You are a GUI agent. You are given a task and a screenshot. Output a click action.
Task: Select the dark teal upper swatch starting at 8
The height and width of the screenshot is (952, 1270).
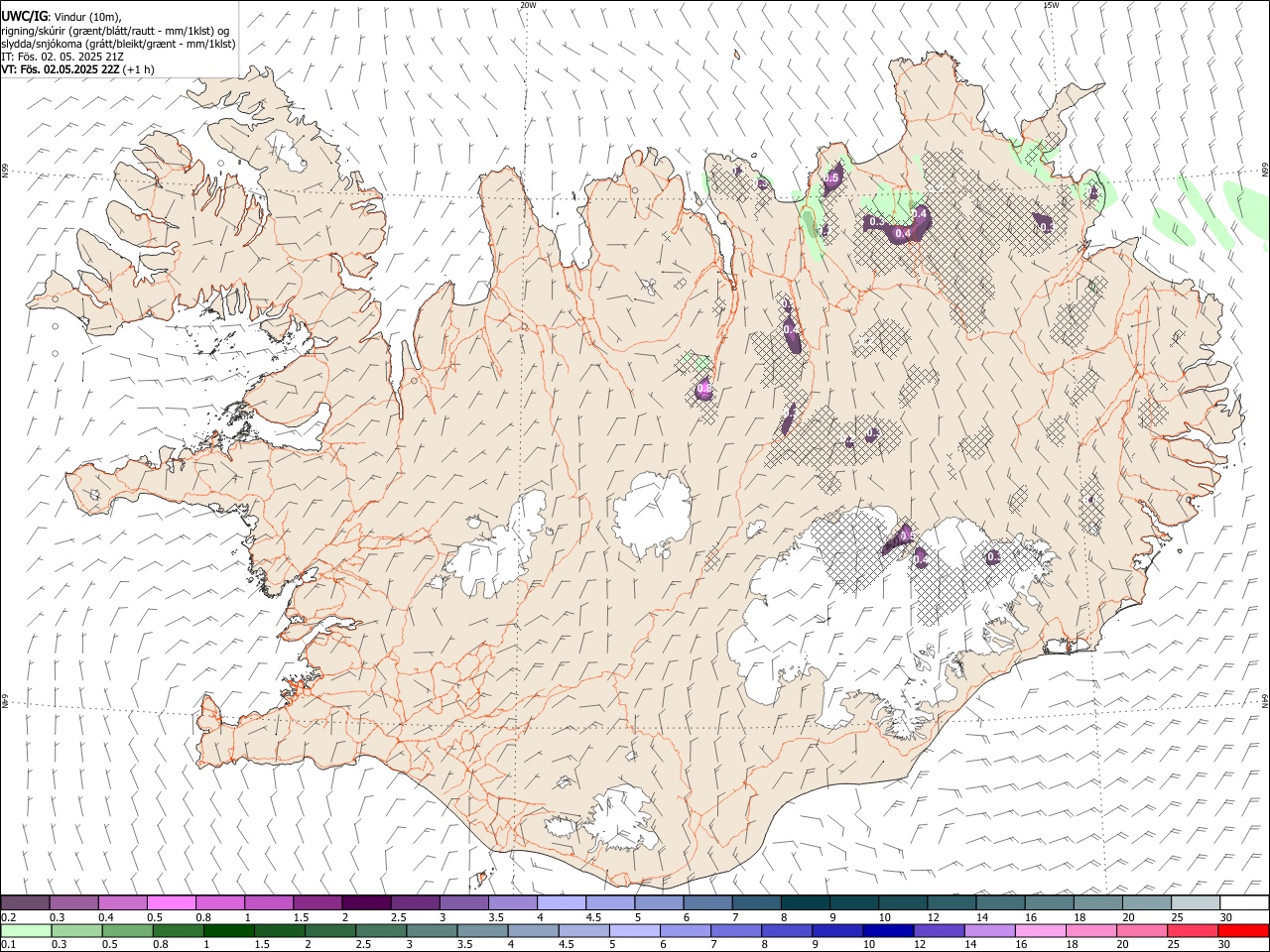point(806,902)
